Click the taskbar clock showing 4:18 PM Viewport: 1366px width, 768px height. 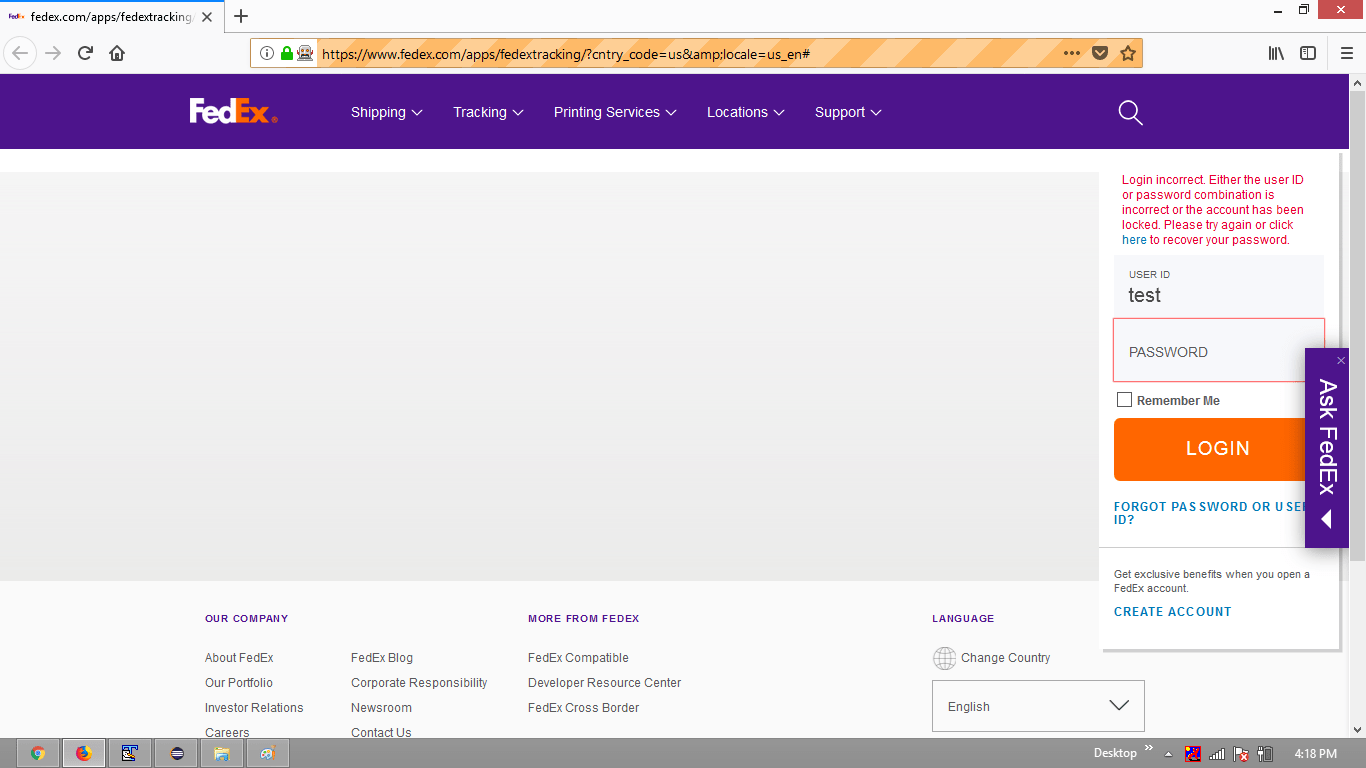(x=1315, y=754)
